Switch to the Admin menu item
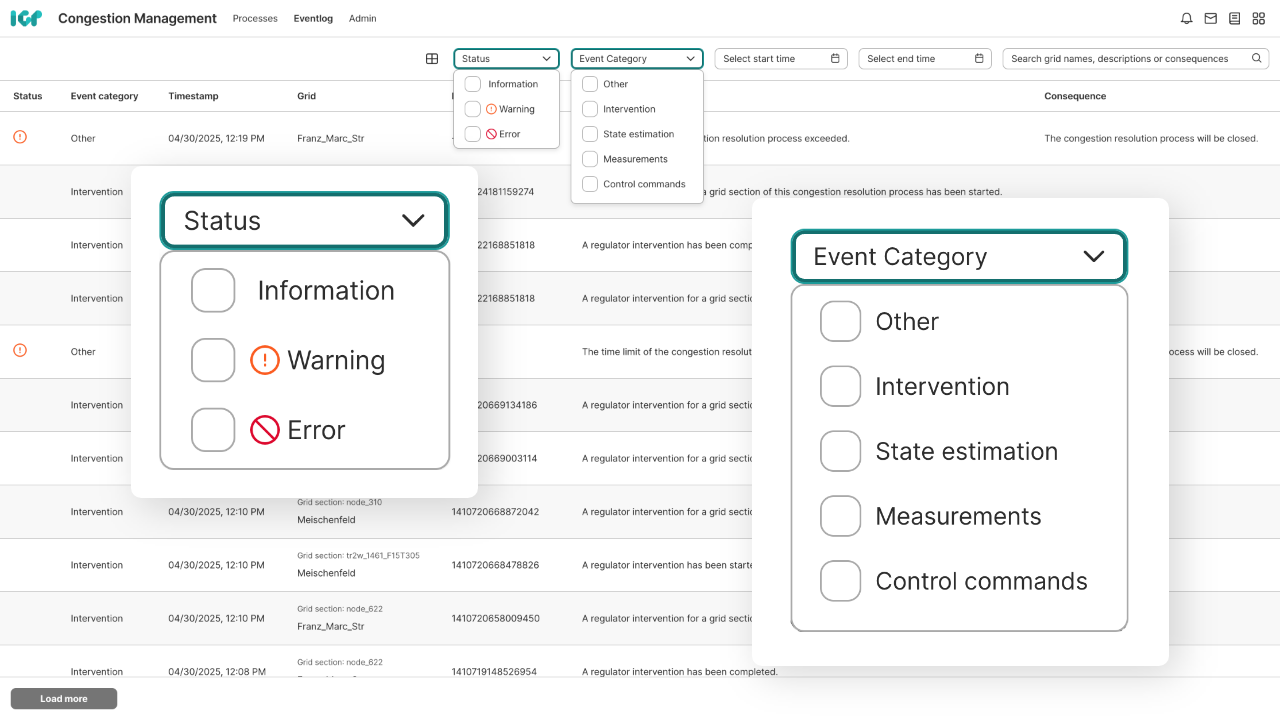The height and width of the screenshot is (721, 1280). point(362,18)
